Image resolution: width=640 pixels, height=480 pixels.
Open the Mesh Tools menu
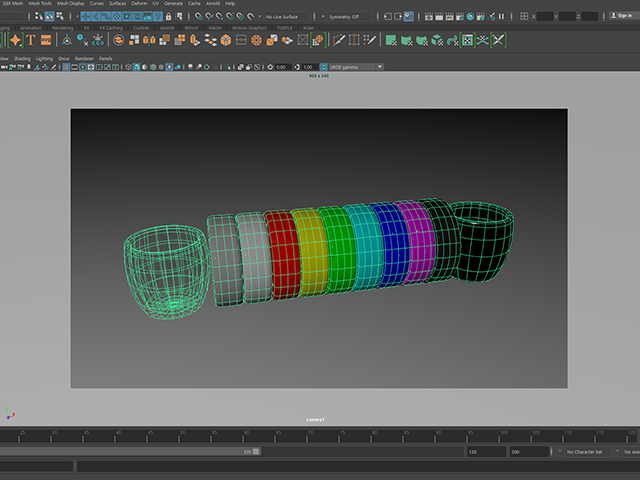[x=40, y=3]
